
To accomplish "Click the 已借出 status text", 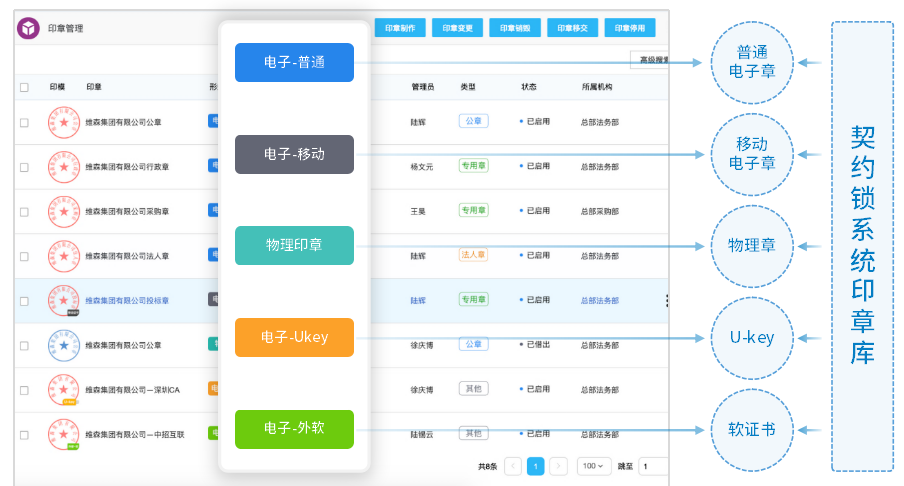I will [x=538, y=344].
